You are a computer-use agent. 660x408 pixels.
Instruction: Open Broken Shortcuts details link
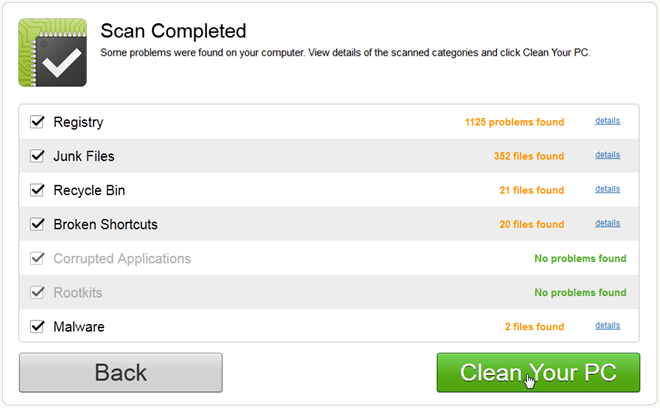coord(607,223)
